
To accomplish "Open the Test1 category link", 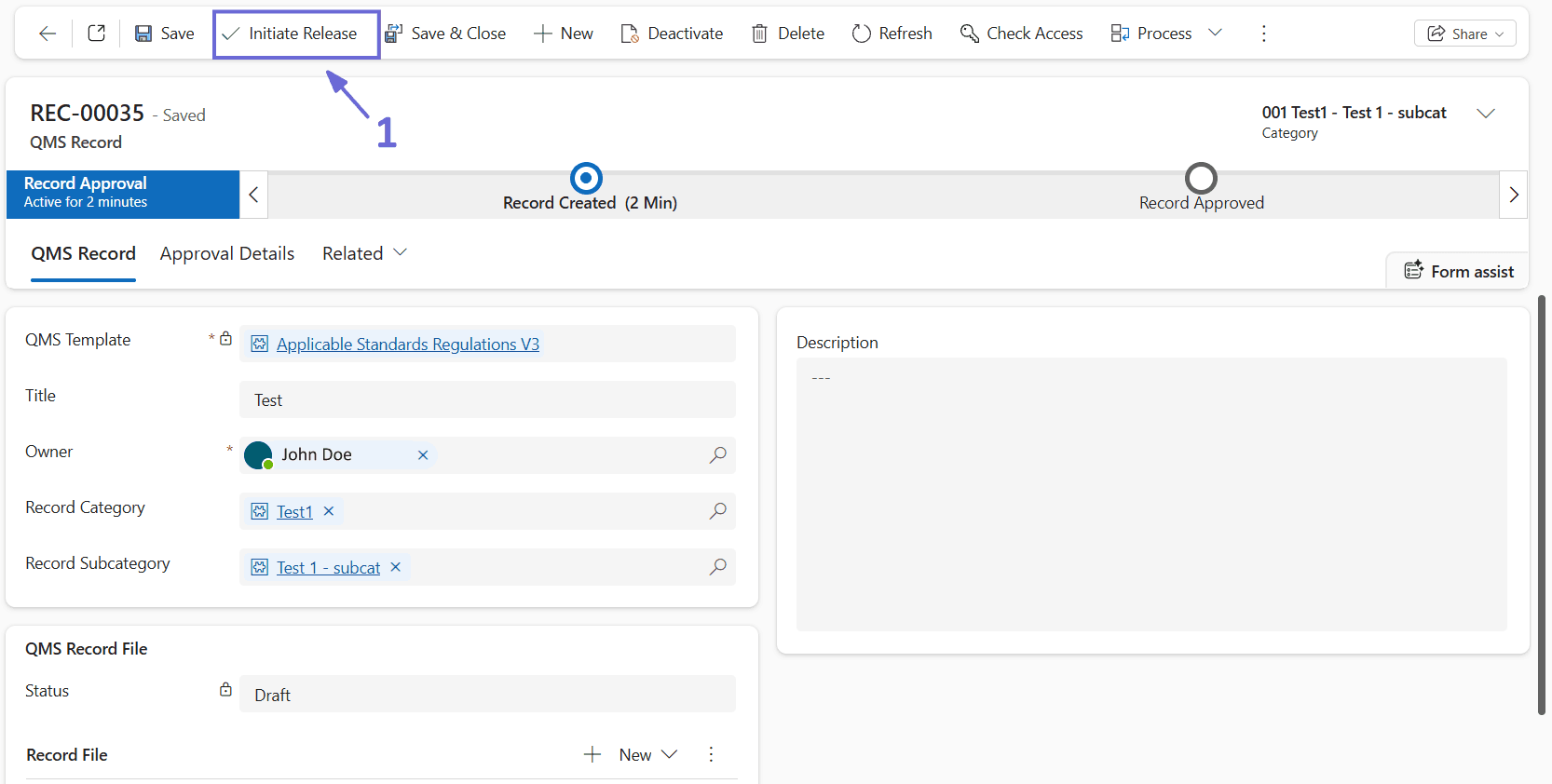I will coord(294,512).
